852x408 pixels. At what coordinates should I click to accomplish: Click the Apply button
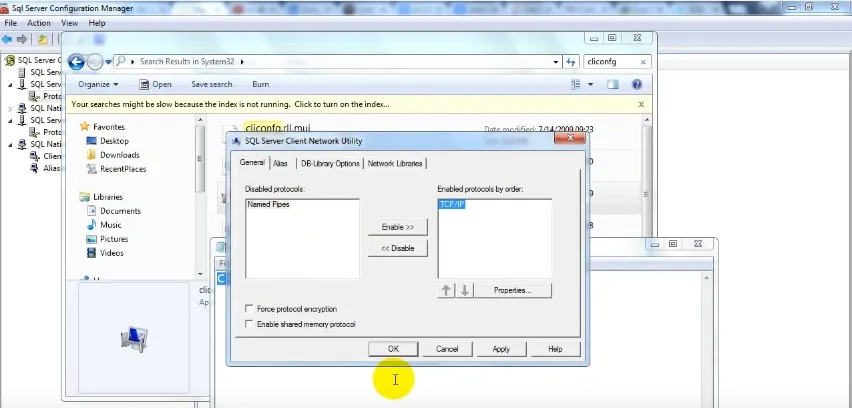(501, 349)
